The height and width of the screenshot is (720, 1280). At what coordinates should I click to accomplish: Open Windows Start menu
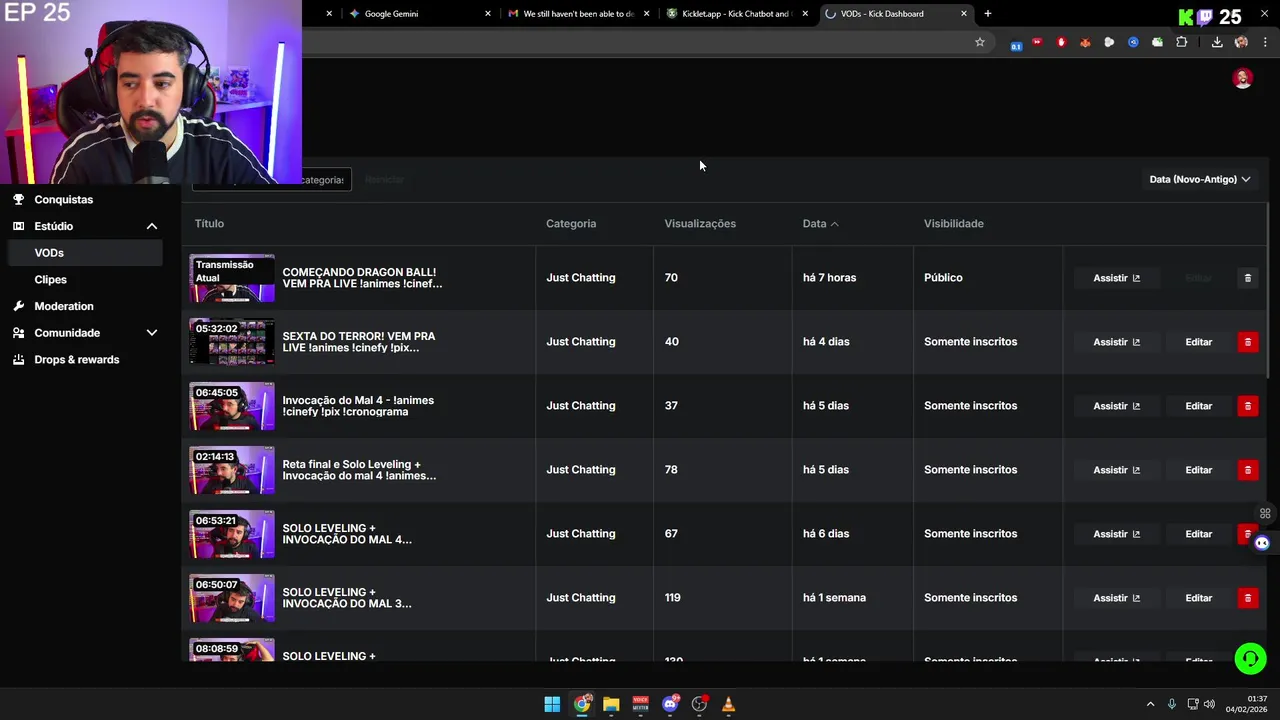pyautogui.click(x=552, y=704)
